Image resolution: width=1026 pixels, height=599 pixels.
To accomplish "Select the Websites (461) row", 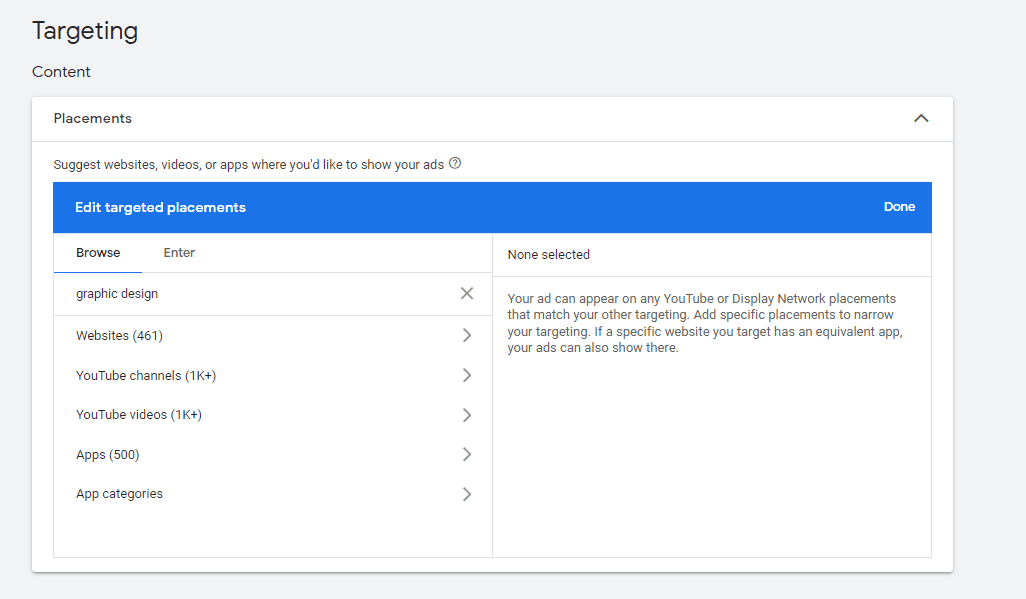I will click(x=250, y=334).
